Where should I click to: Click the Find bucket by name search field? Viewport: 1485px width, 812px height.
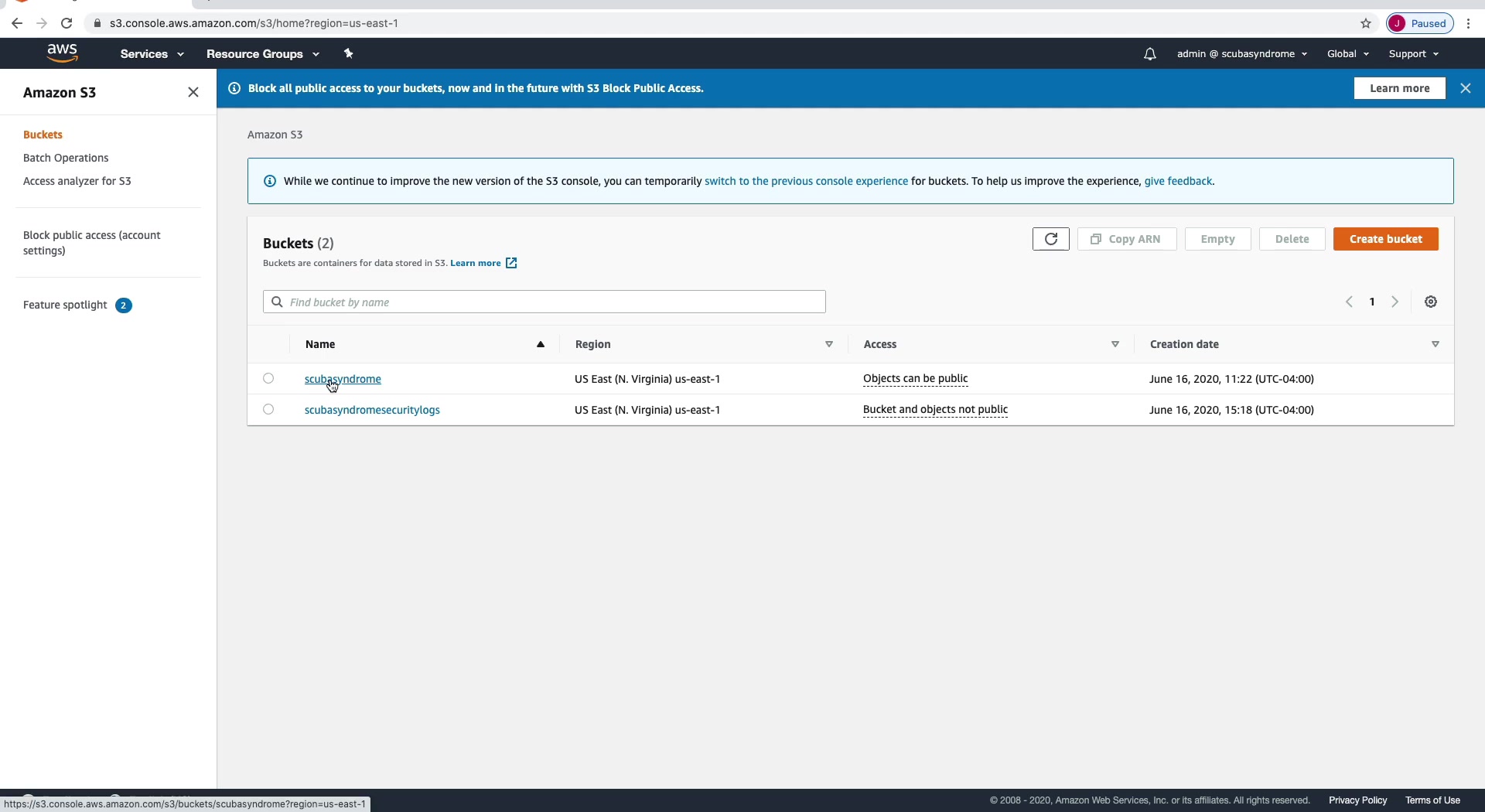click(x=544, y=302)
